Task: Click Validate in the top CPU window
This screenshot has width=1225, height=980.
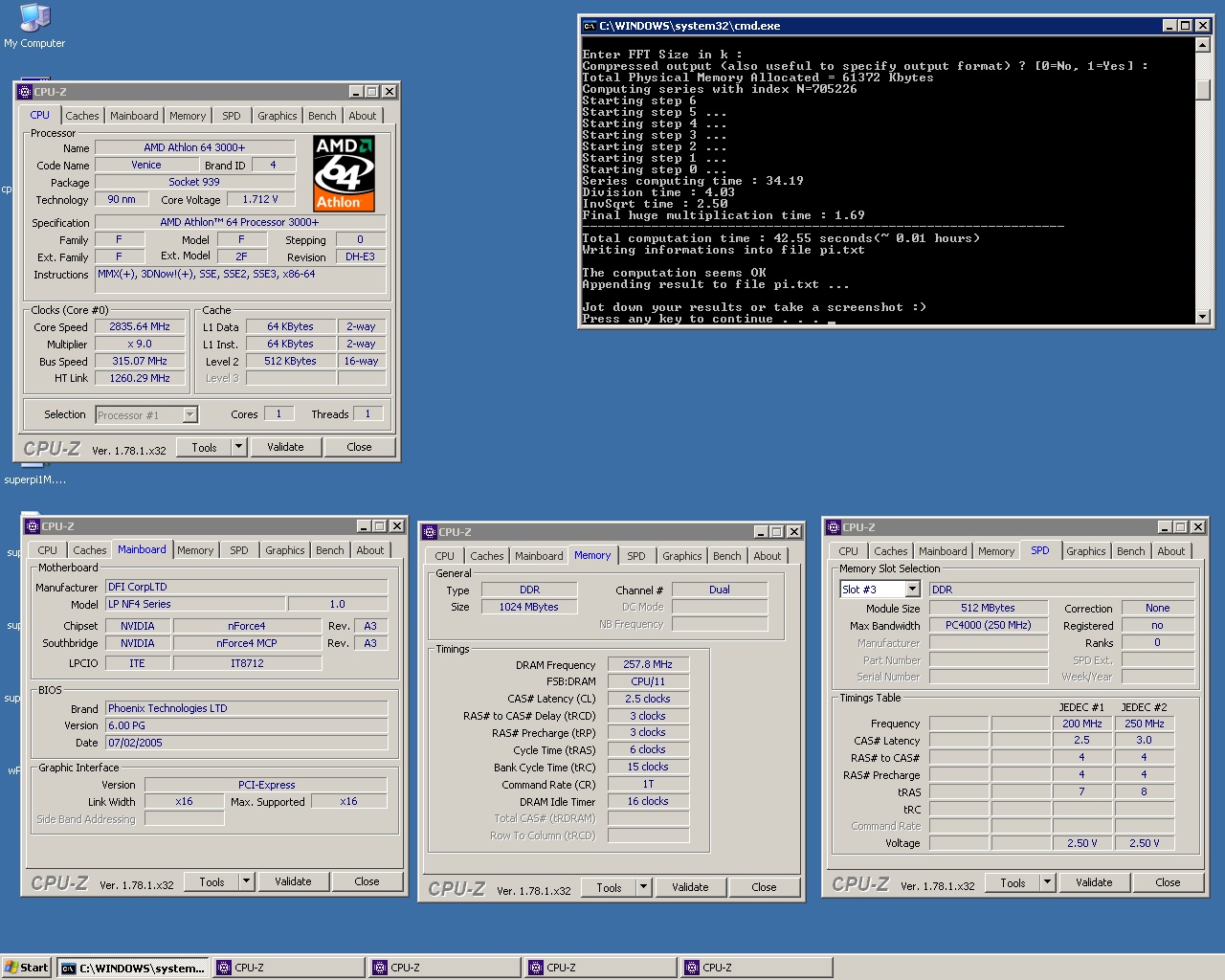Action: pyautogui.click(x=285, y=447)
